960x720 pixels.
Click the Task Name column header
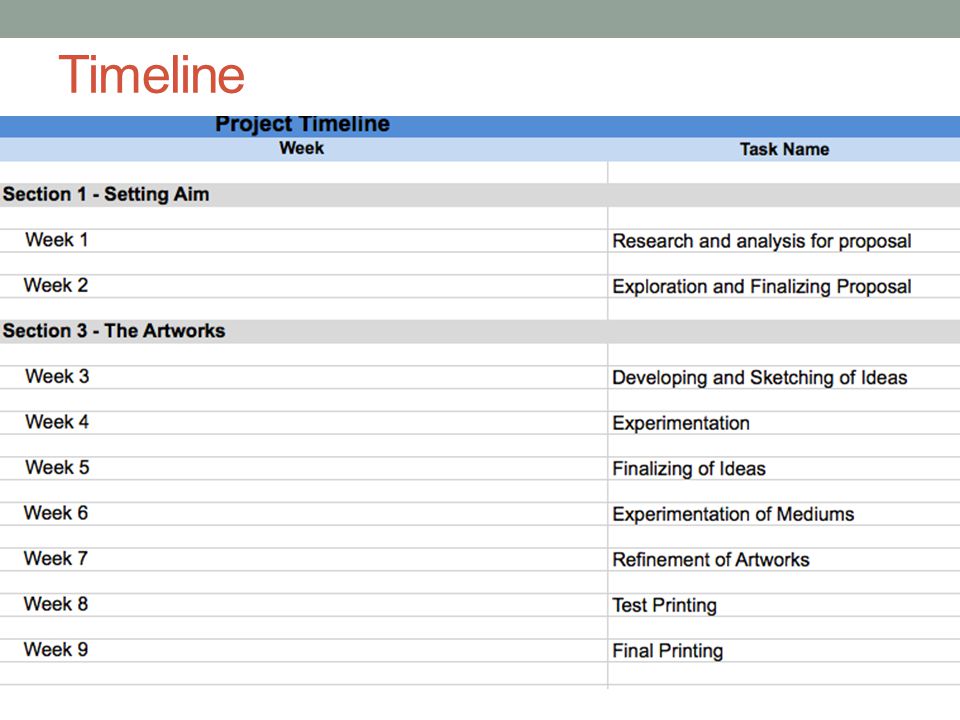[784, 149]
